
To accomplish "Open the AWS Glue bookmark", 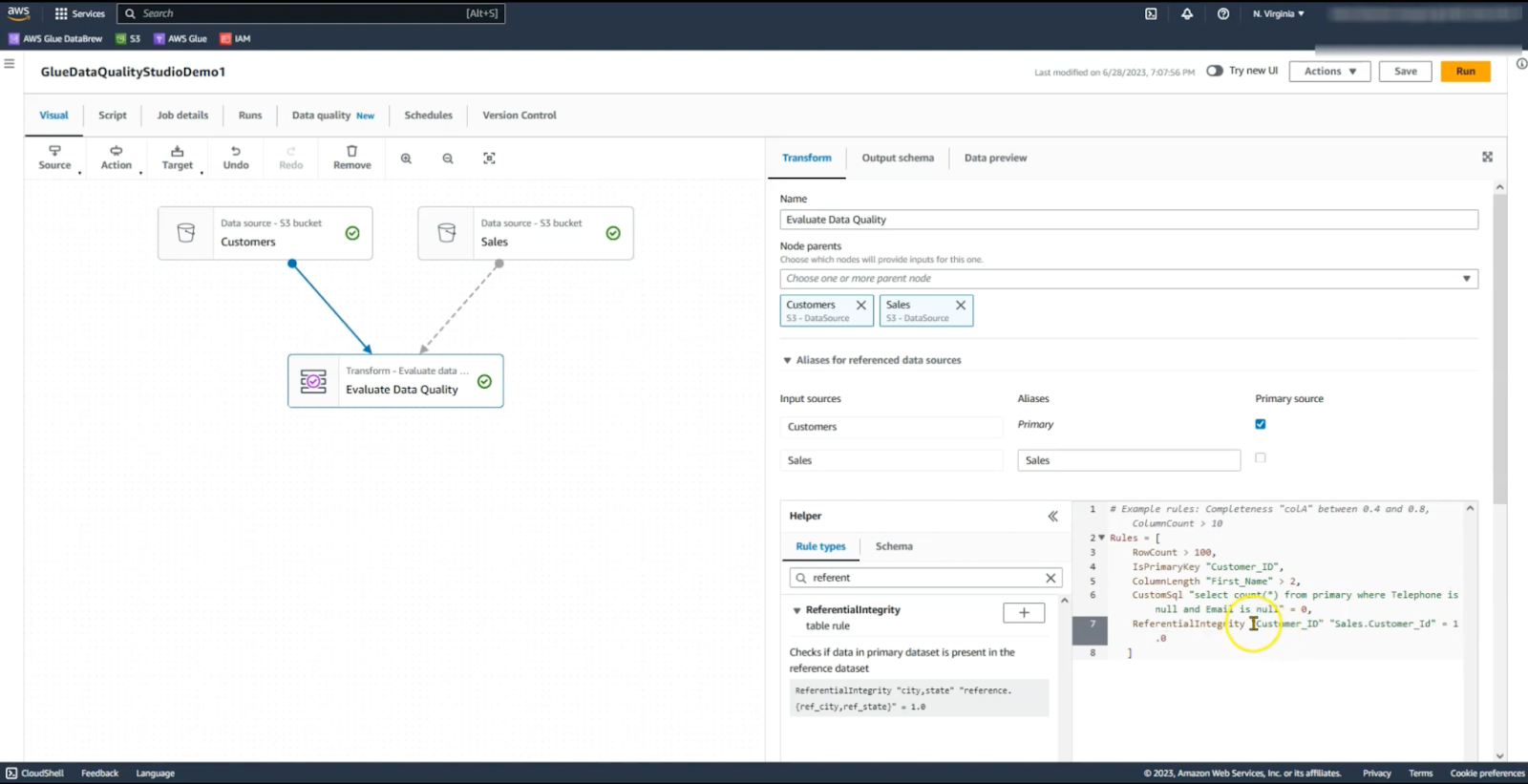I will pyautogui.click(x=180, y=39).
